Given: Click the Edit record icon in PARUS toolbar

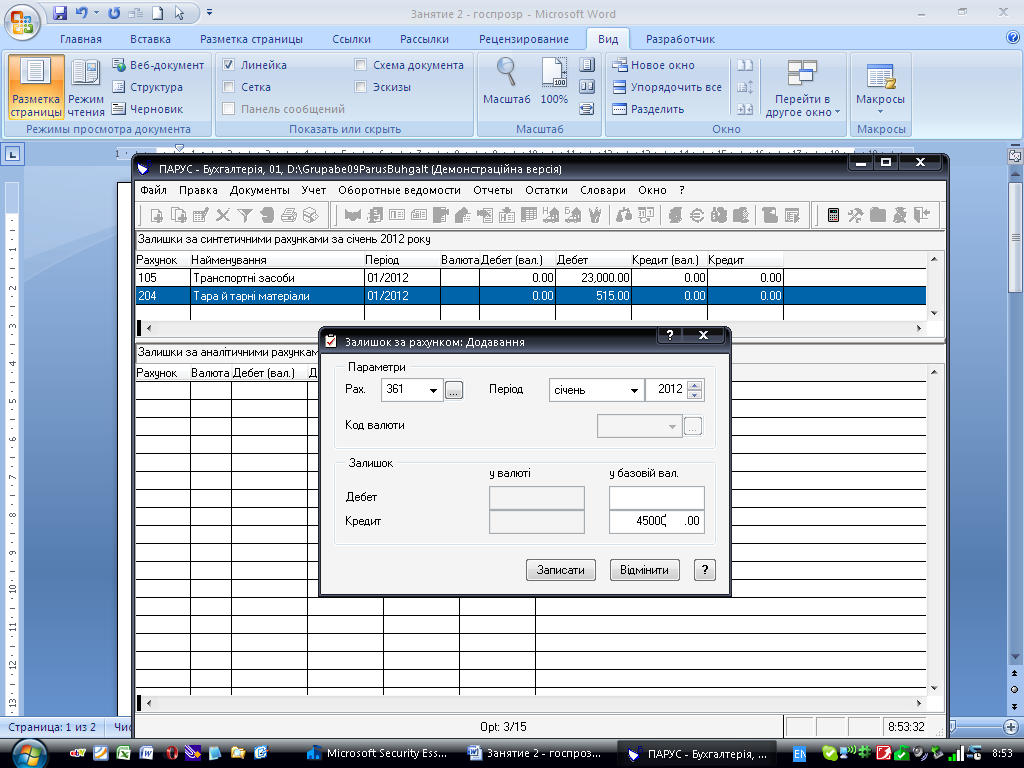Looking at the screenshot, I should pyautogui.click(x=200, y=215).
